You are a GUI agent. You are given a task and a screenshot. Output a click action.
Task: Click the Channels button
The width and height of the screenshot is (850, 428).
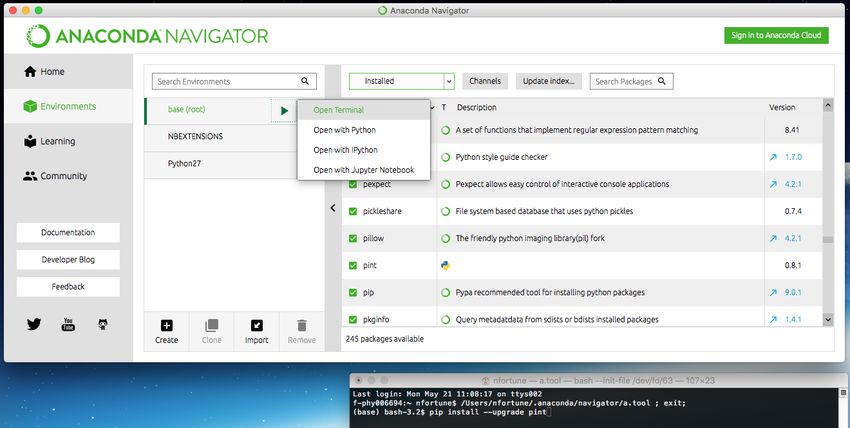[485, 81]
